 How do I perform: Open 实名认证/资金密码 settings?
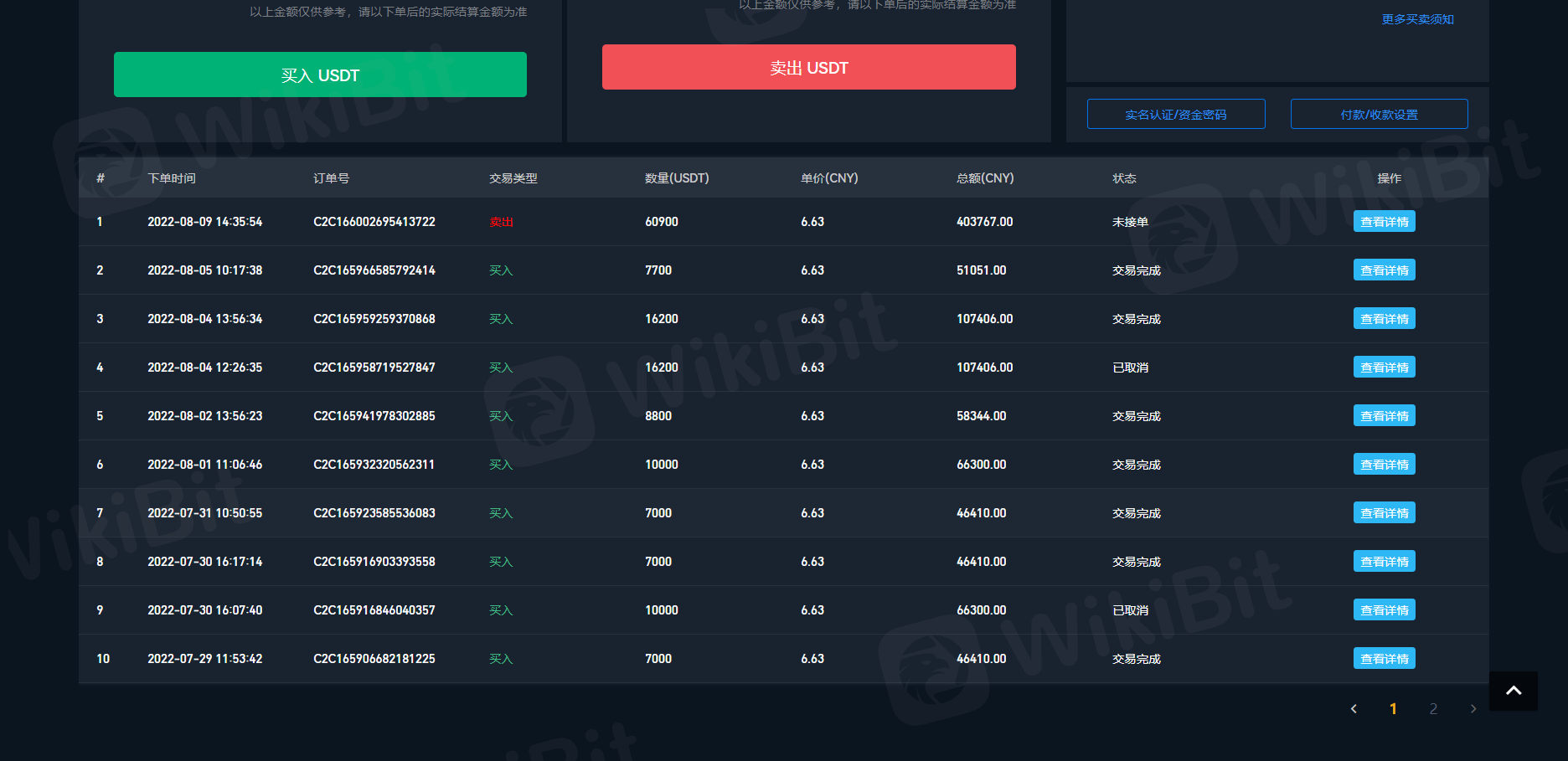point(1175,115)
